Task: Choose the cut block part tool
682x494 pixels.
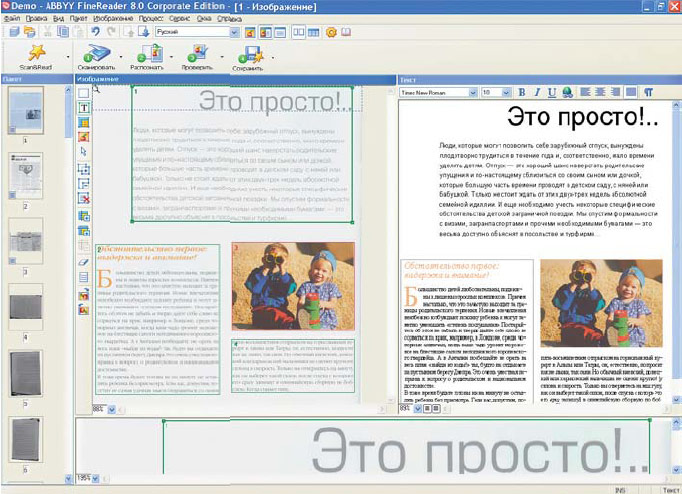Action: pos(84,183)
